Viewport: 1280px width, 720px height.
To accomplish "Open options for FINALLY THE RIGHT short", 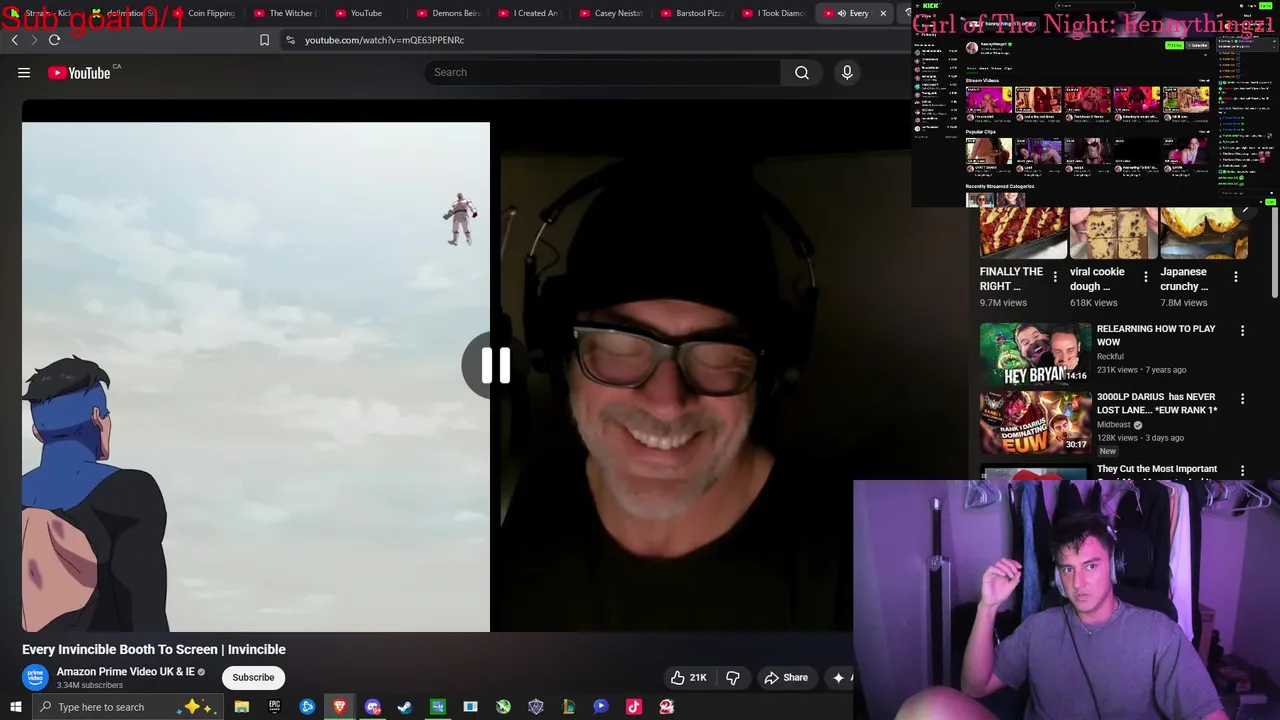I will click(1055, 277).
